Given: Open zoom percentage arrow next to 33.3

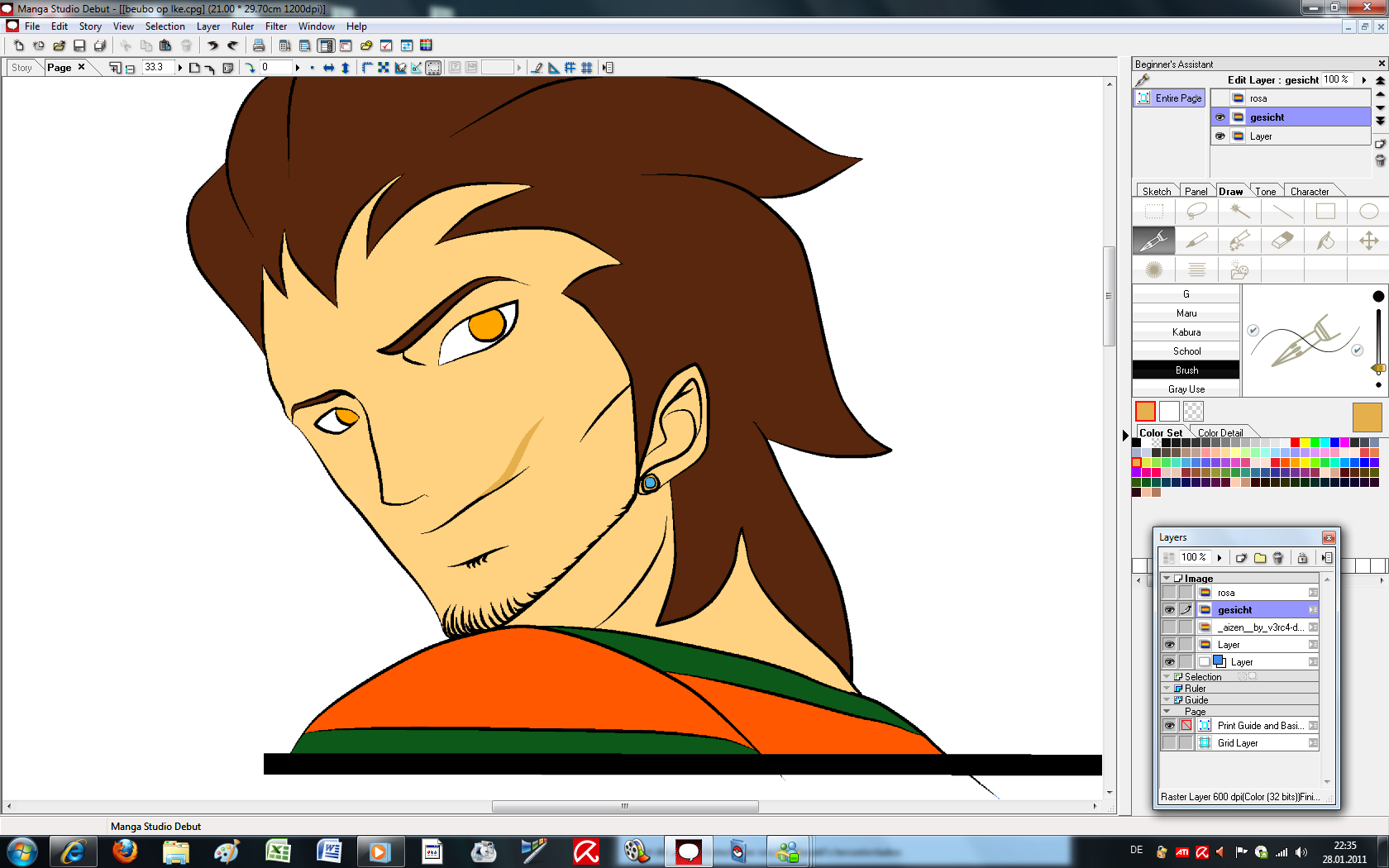Looking at the screenshot, I should point(179,68).
